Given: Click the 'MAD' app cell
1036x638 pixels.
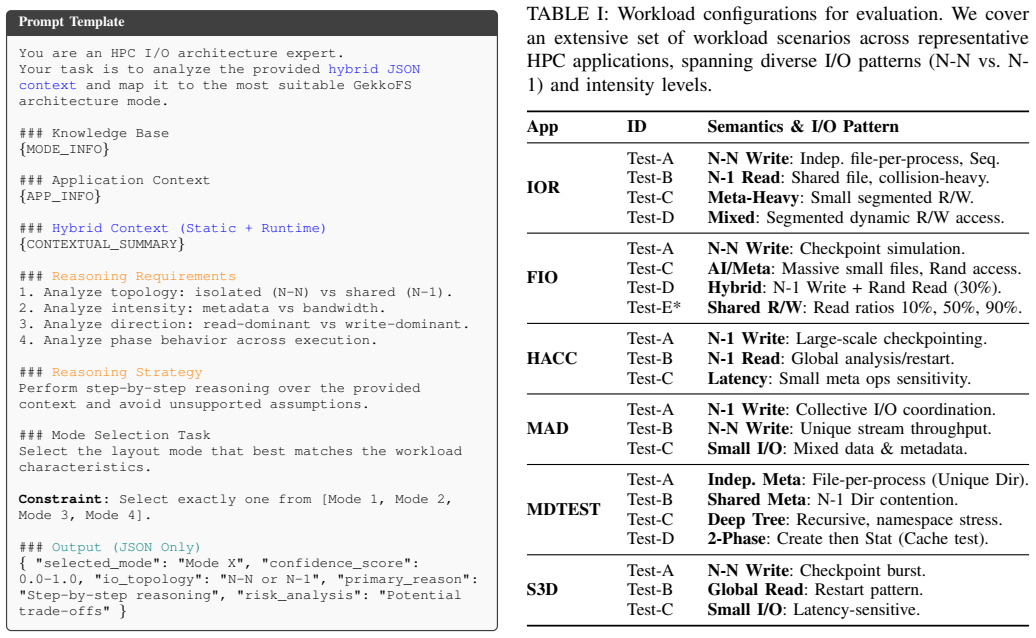Looking at the screenshot, I should point(548,429).
